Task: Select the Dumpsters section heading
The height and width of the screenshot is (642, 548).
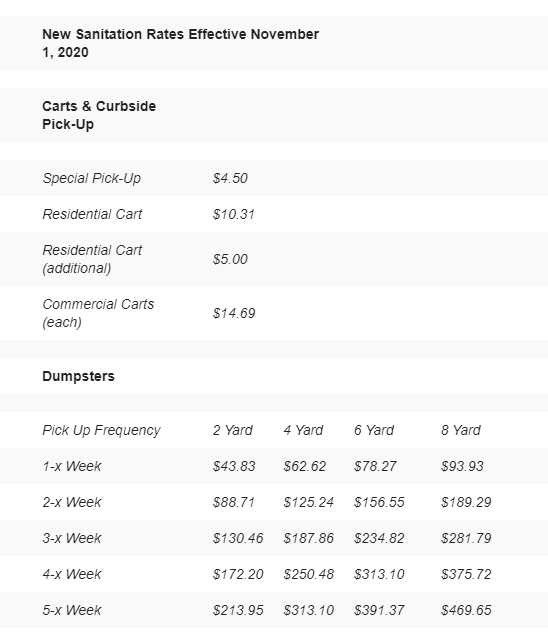Action: [x=78, y=376]
